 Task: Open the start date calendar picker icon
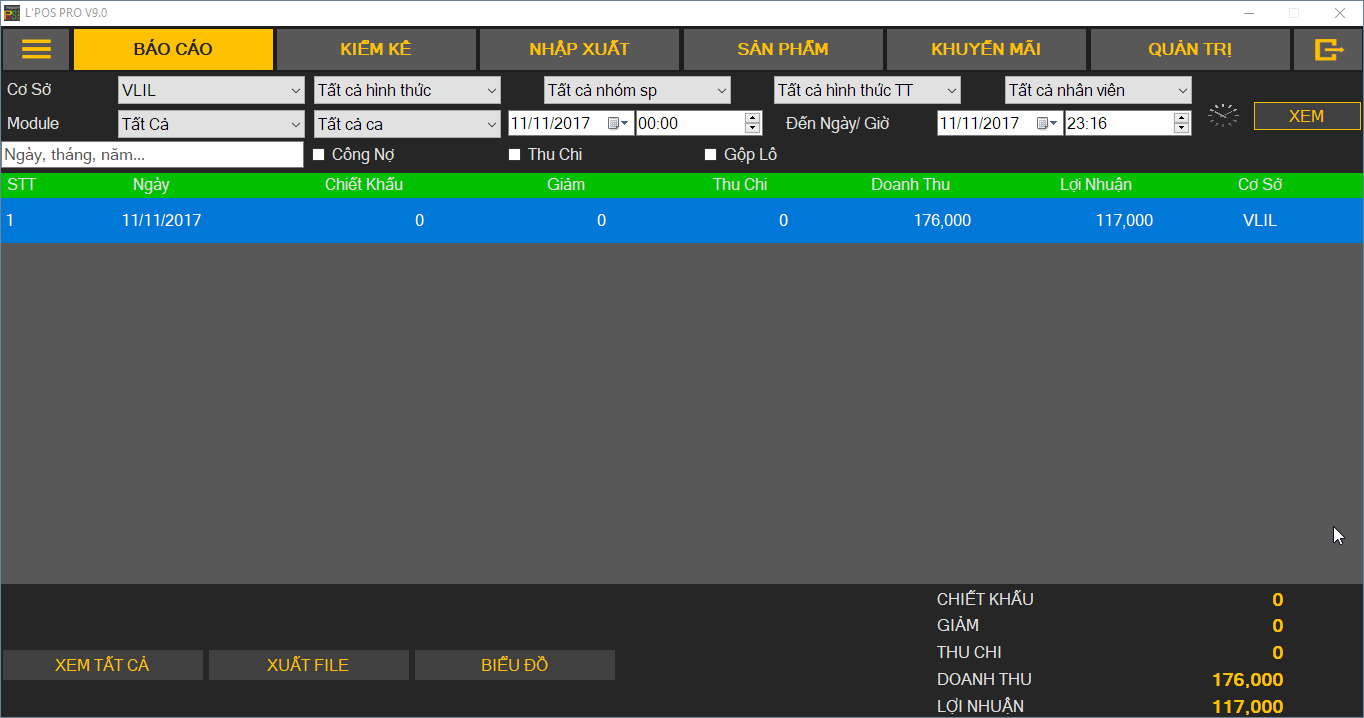coord(617,123)
